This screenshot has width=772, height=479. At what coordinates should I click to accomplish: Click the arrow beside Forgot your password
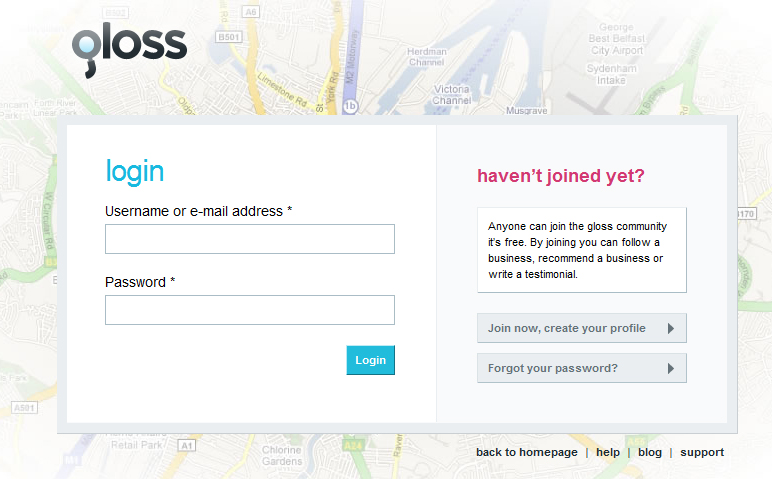click(671, 368)
